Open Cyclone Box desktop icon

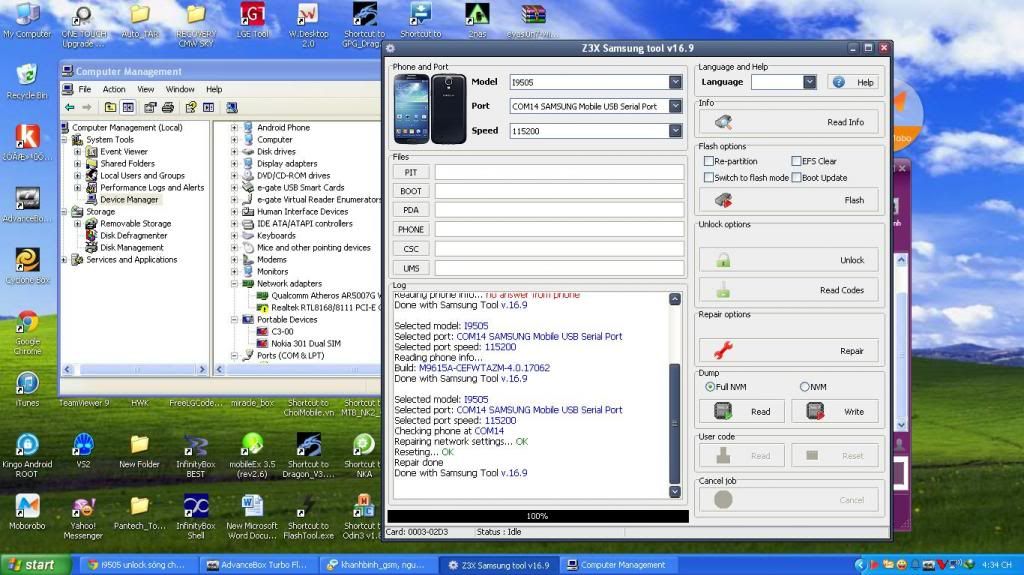click(x=27, y=266)
